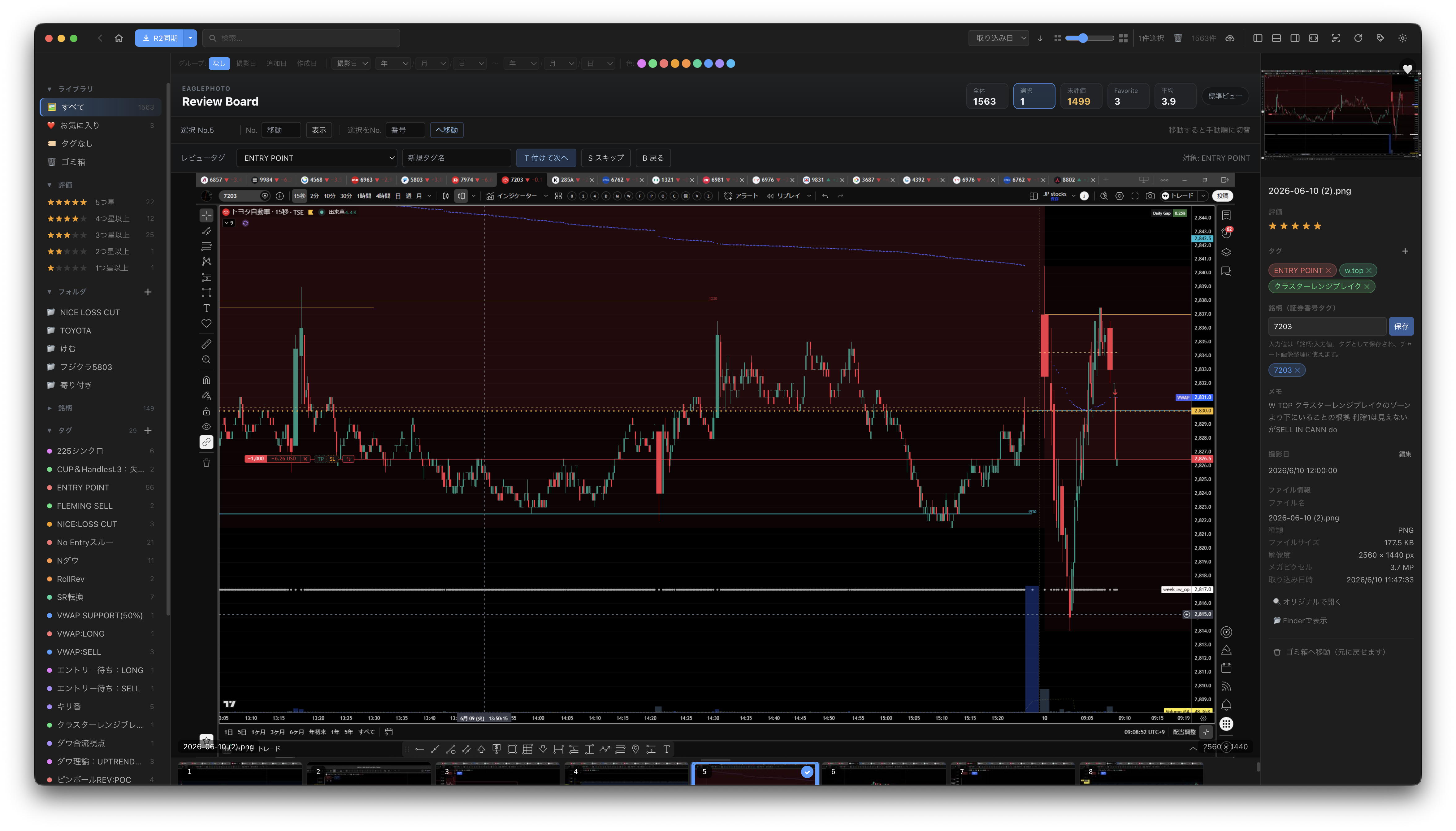
Task: Click the magnet mode icon
Action: coord(206,380)
